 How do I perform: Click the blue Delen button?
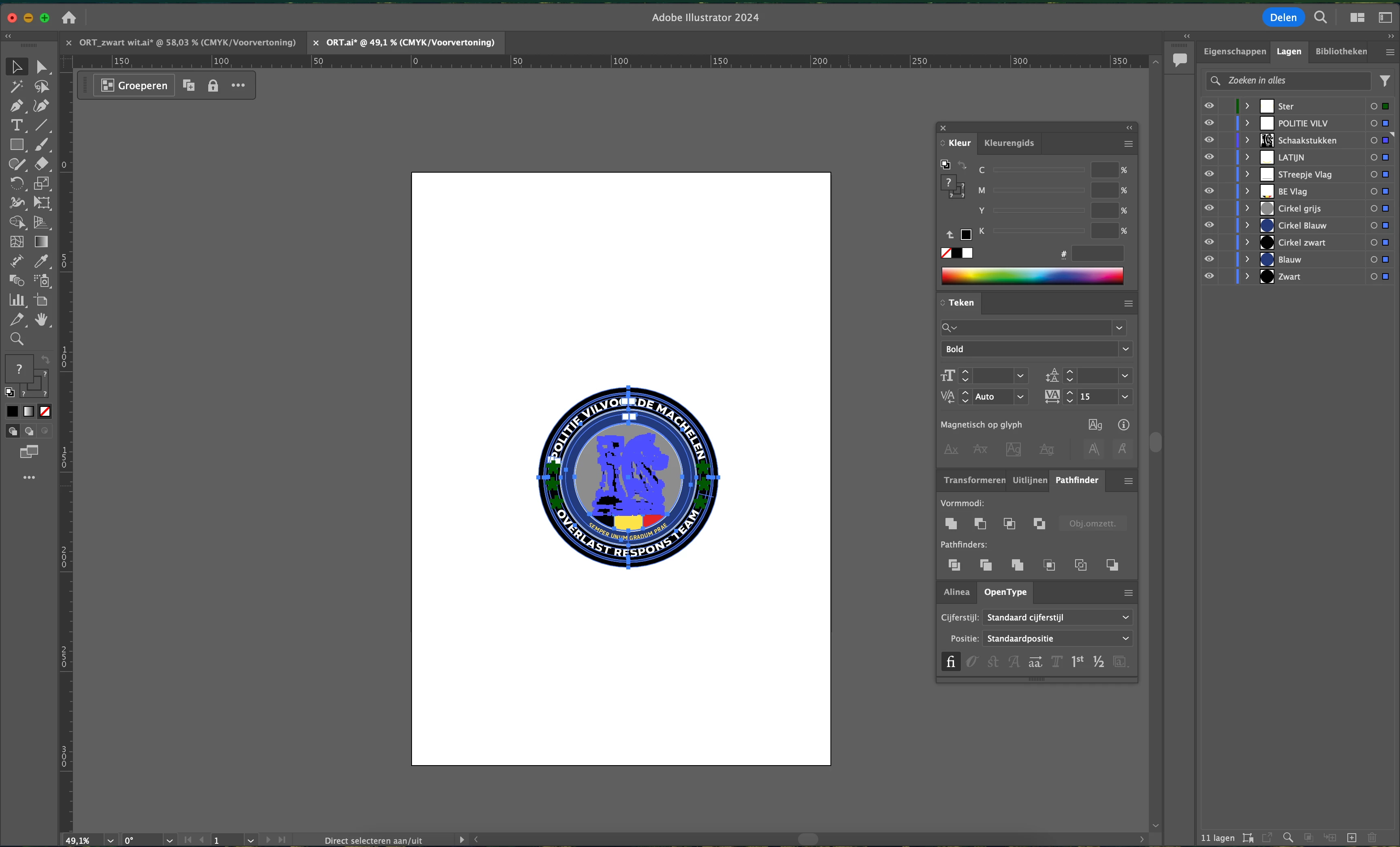point(1283,17)
